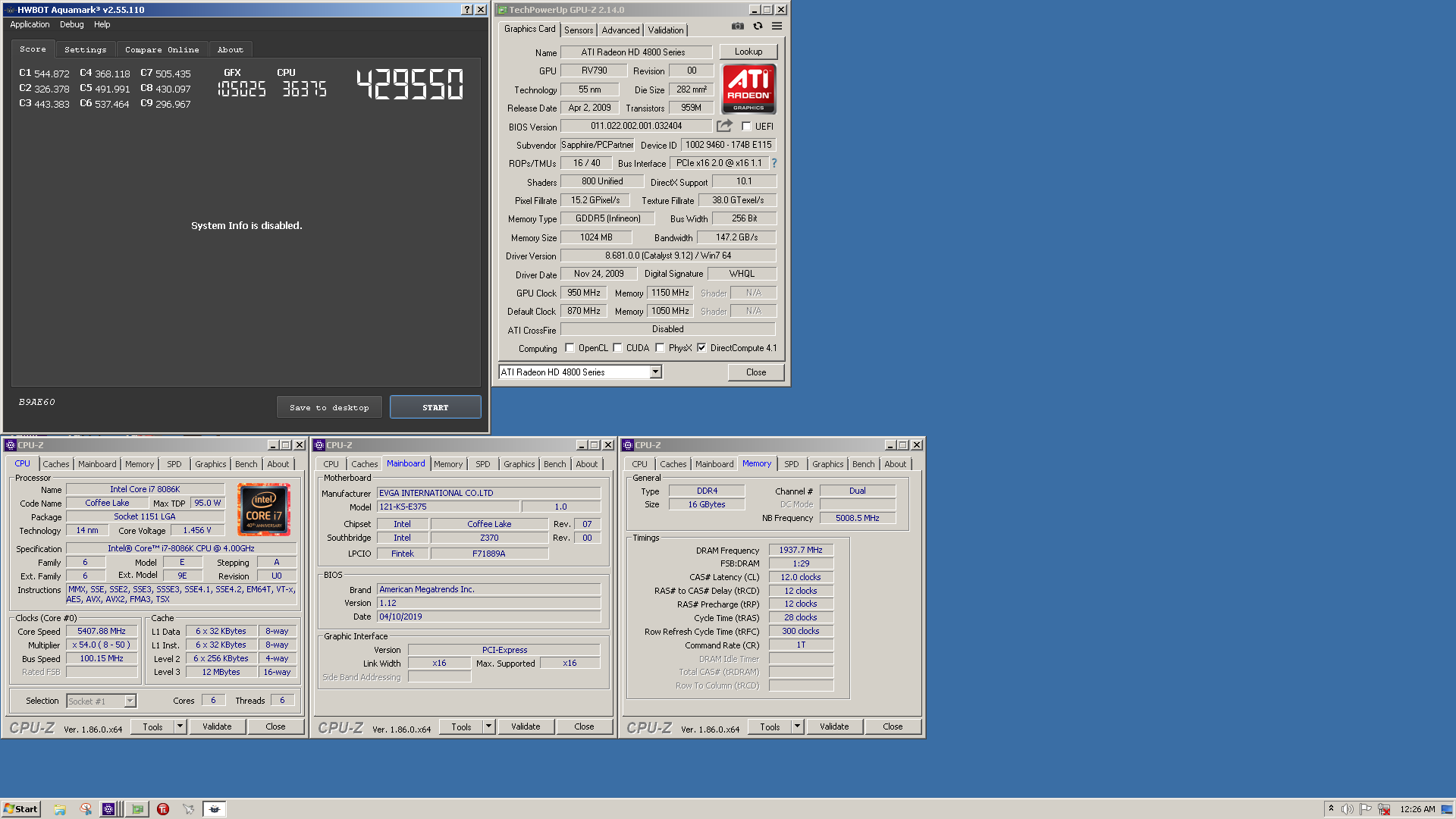Toggle the UEFI checkbox in GPU-Z
1456x819 pixels.
746,127
